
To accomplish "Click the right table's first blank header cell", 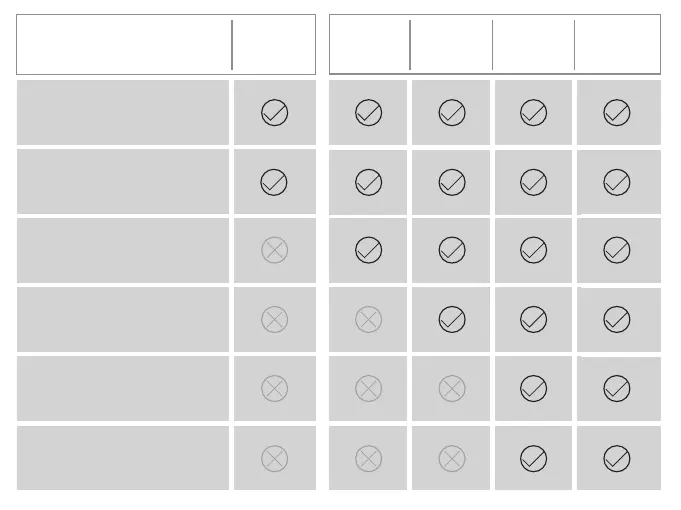I will coord(369,45).
